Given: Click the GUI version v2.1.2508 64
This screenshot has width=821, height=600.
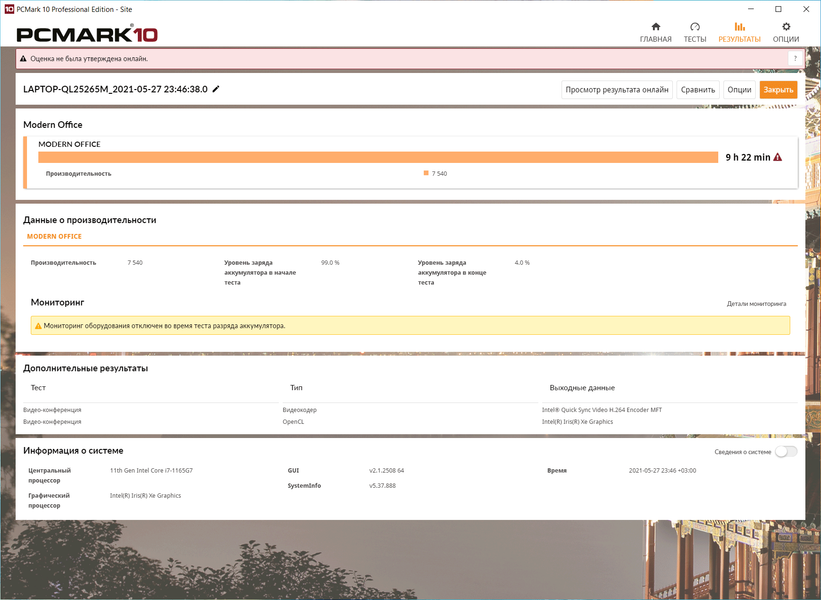Looking at the screenshot, I should 386,471.
